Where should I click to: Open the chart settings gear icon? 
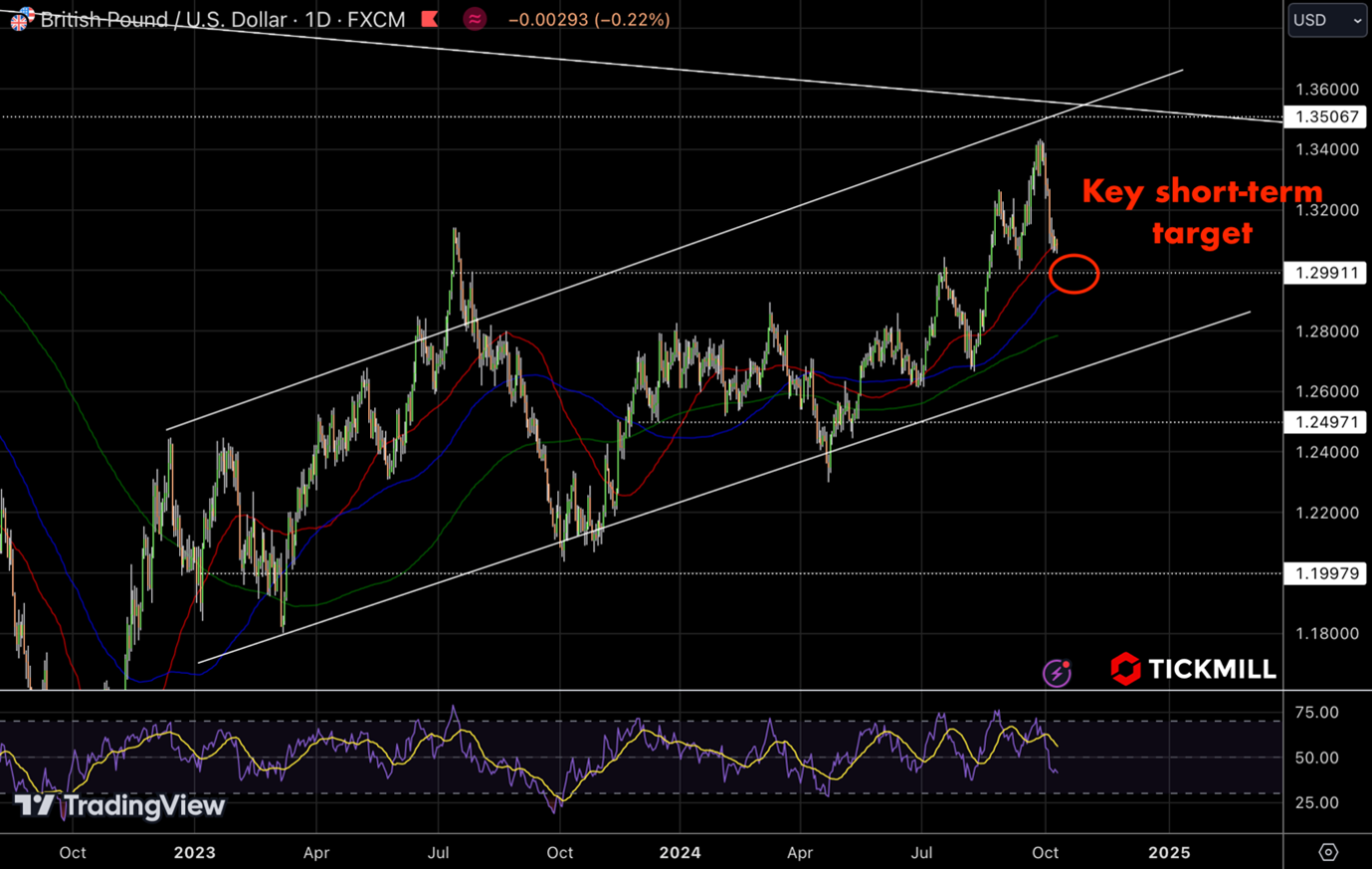pyautogui.click(x=1327, y=852)
